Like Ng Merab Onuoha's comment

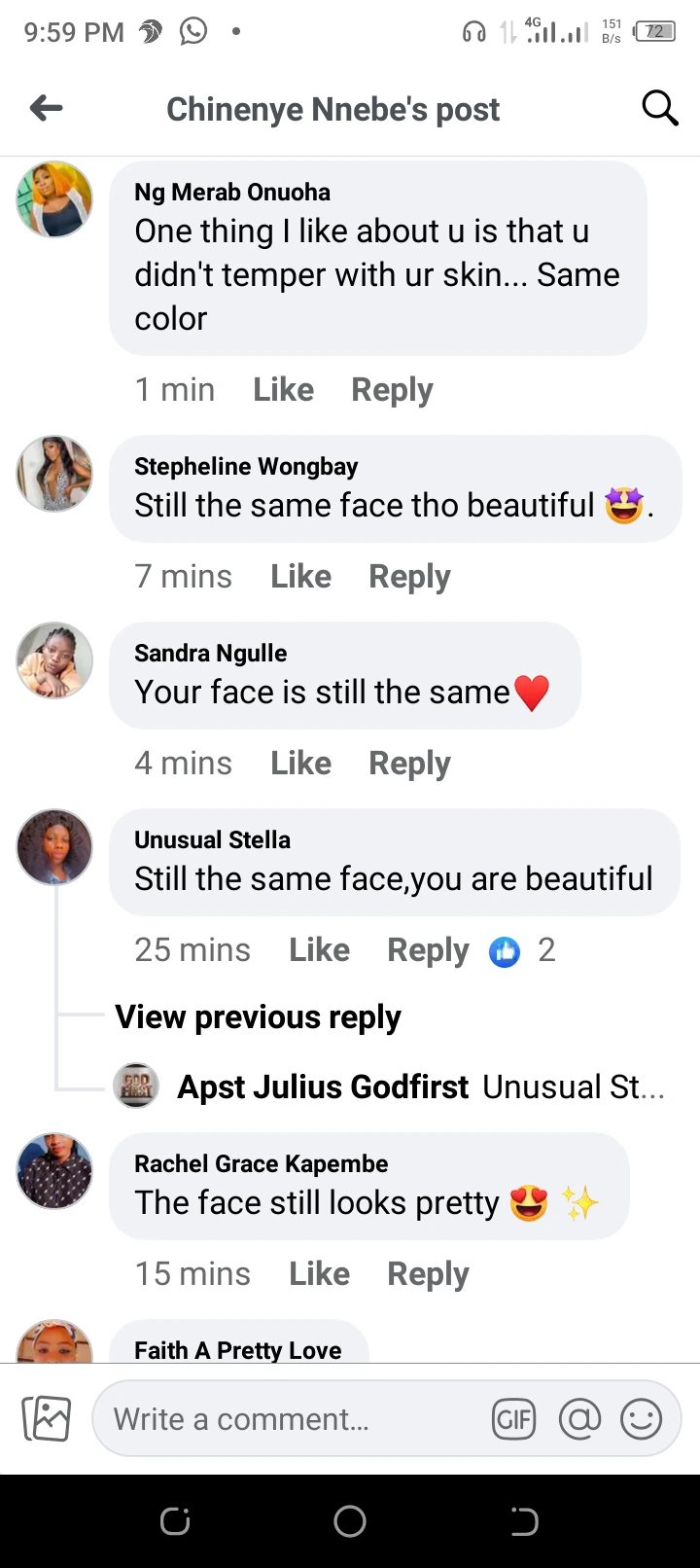click(x=283, y=390)
